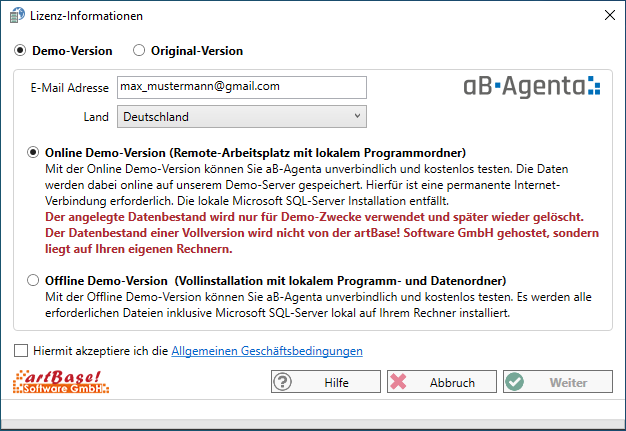Click the artBase! Software GmbH logo
Screen dimensions: 626x431
click(61, 382)
